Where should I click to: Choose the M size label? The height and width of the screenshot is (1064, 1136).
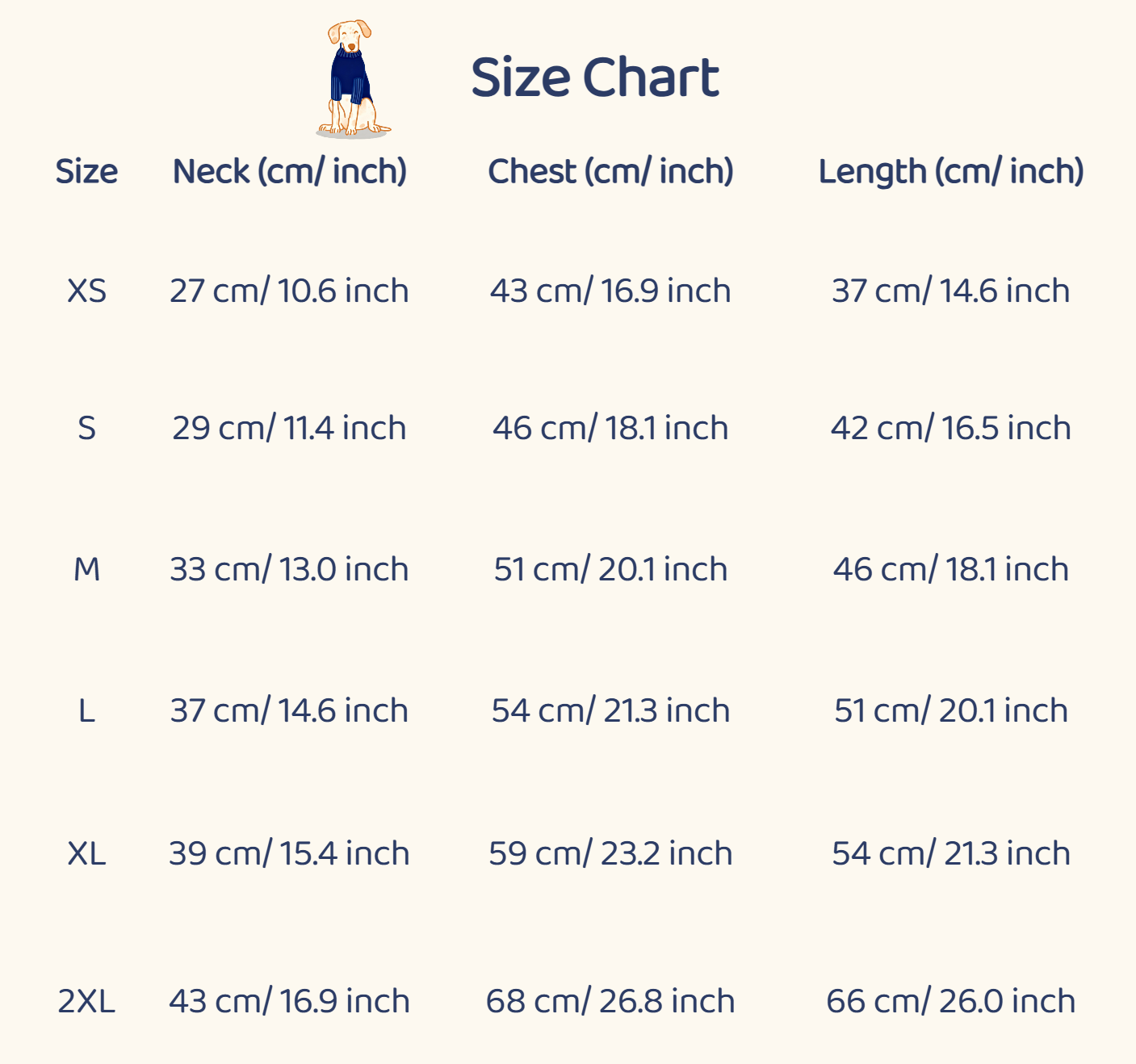[x=86, y=569]
